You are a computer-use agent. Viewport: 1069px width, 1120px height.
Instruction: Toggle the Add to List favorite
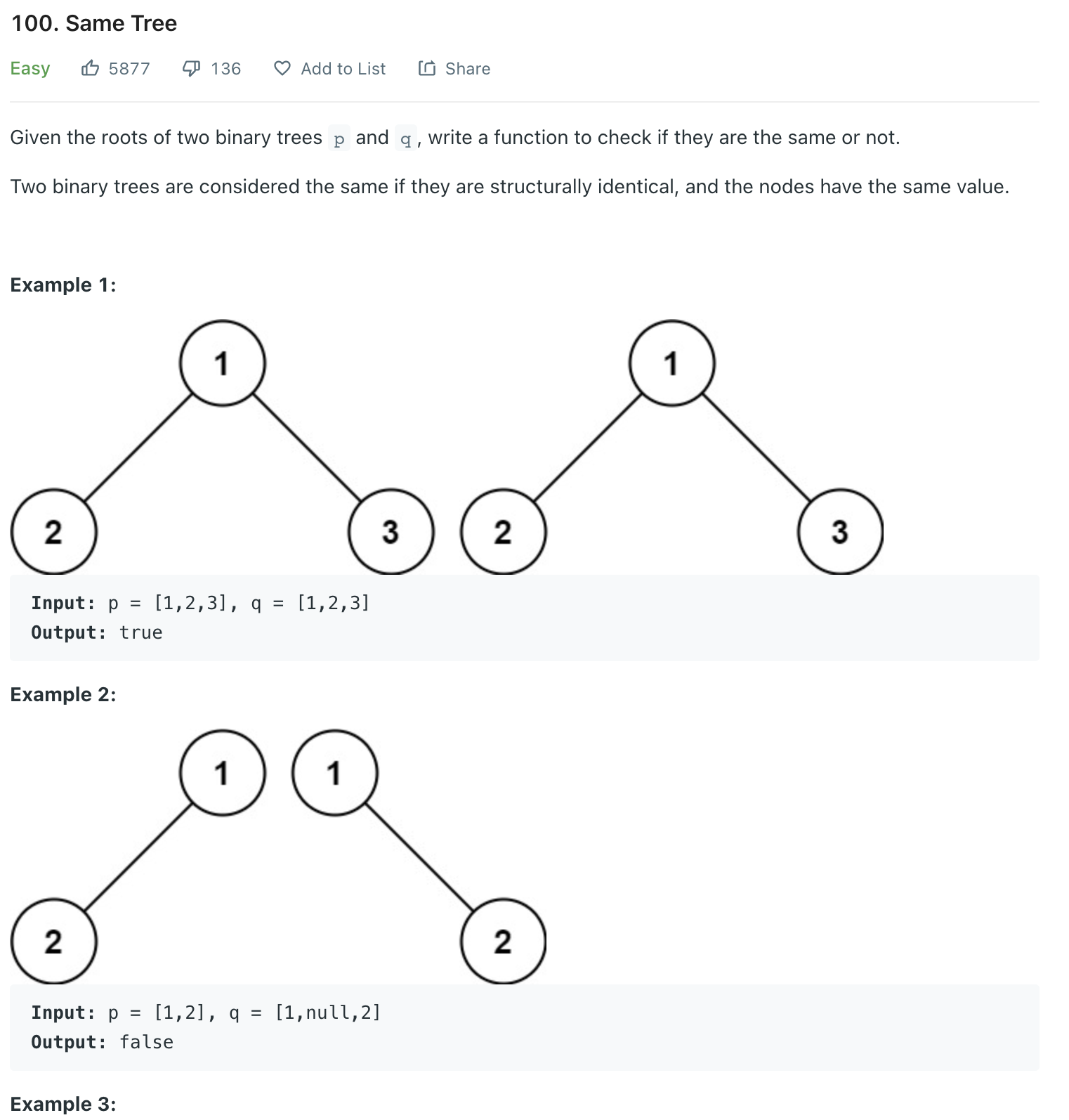point(330,68)
